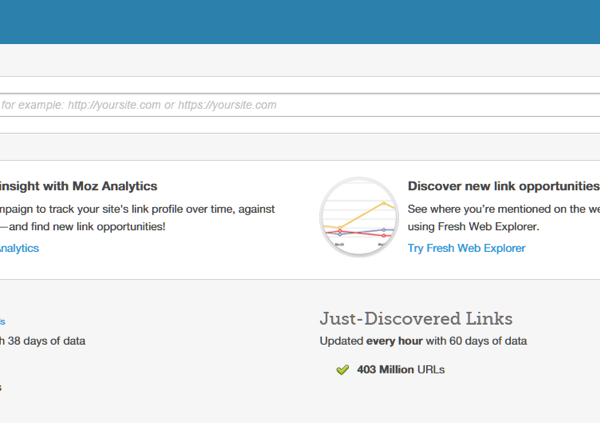The width and height of the screenshot is (600, 423).
Task: Open the Try Fresh Web Explorer link
Action: pyautogui.click(x=466, y=248)
